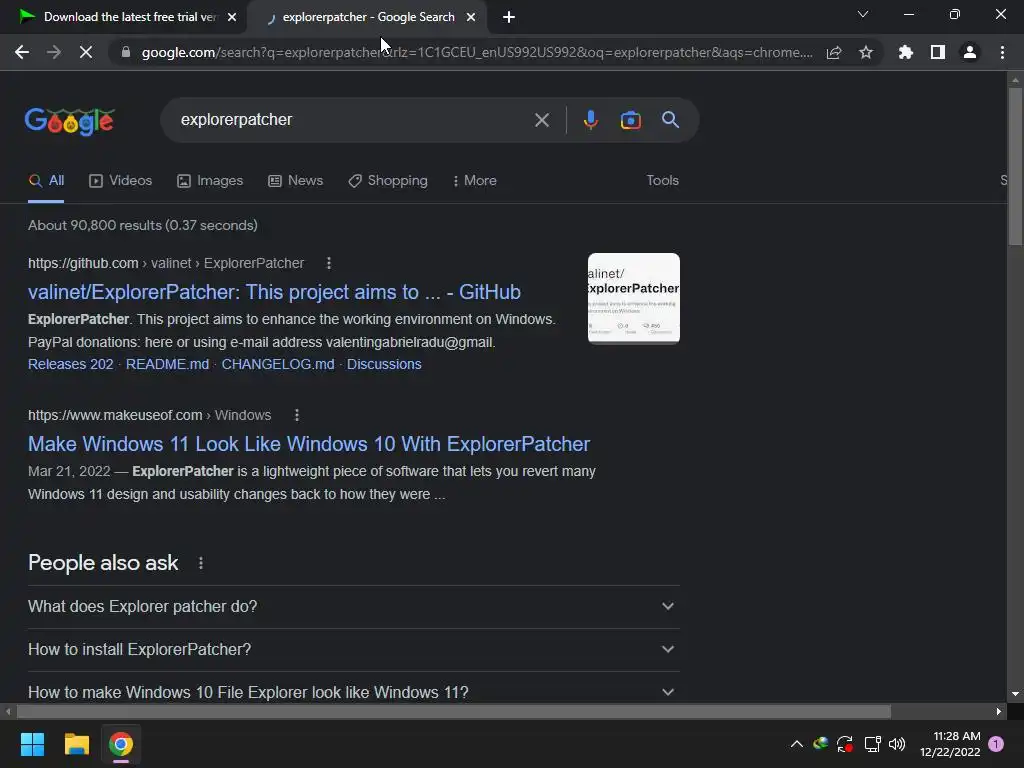Screen dimensions: 1024x768
Task: Open File Explorer from the taskbar
Action: point(76,744)
